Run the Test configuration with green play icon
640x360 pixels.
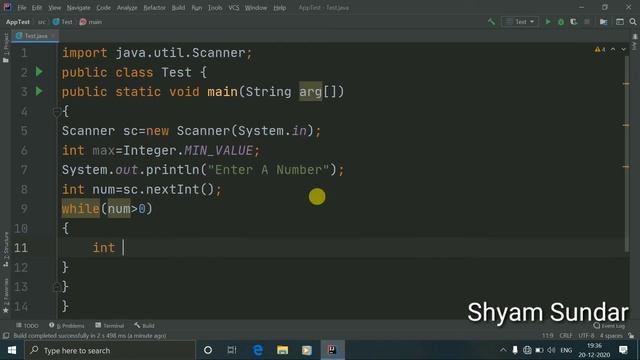point(548,22)
